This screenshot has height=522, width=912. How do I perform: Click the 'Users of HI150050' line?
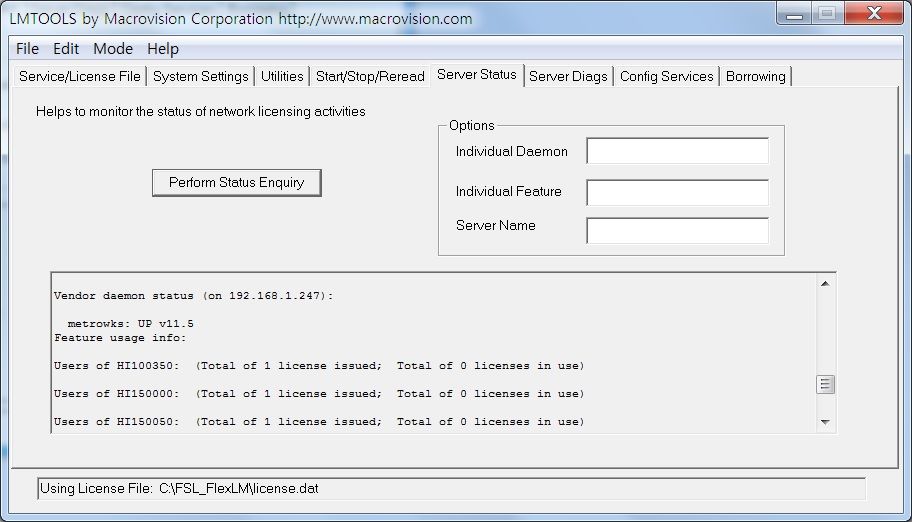(x=319, y=422)
